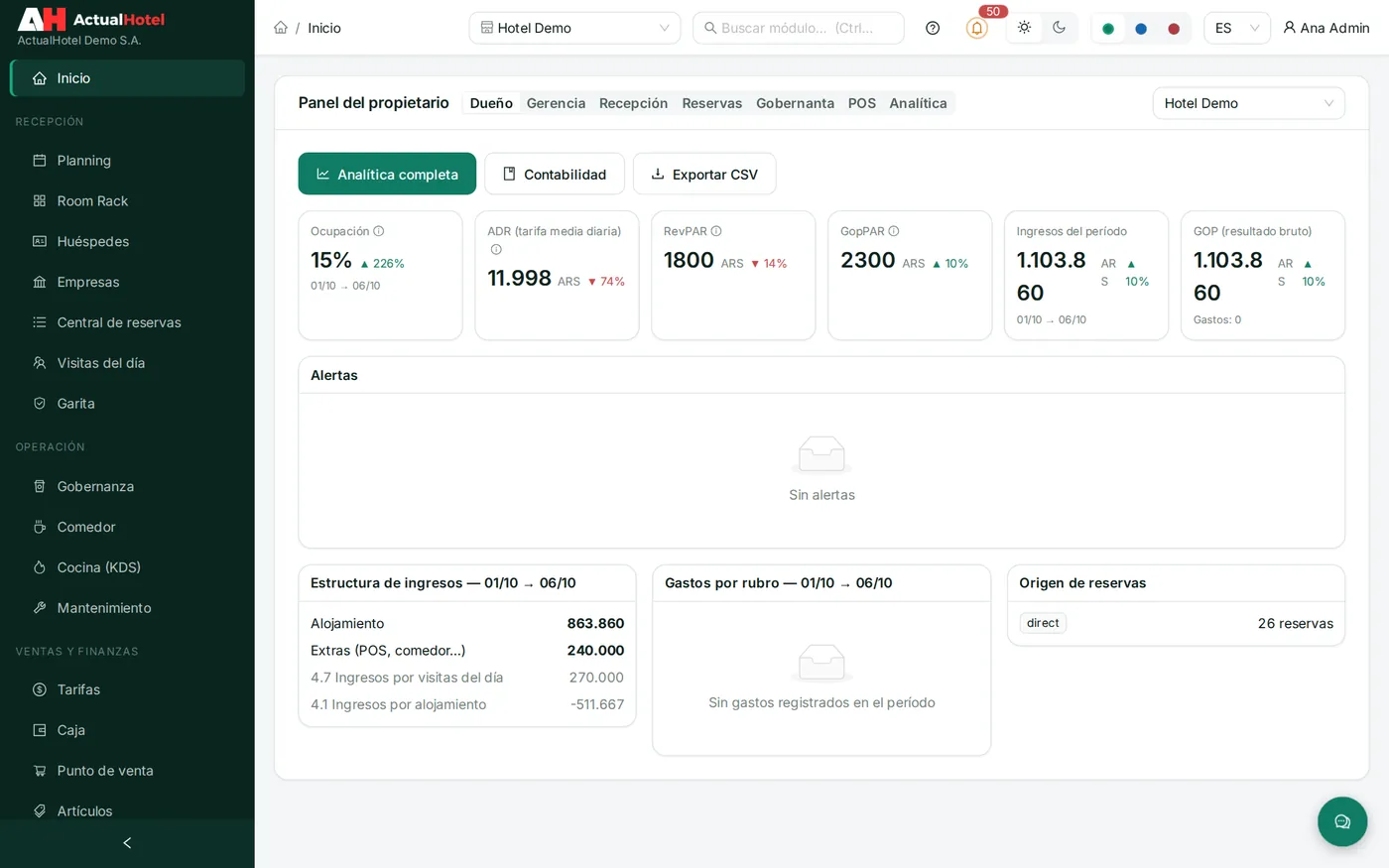Switch to light theme sun toggle
Viewport: 1389px width, 868px height.
[x=1025, y=28]
